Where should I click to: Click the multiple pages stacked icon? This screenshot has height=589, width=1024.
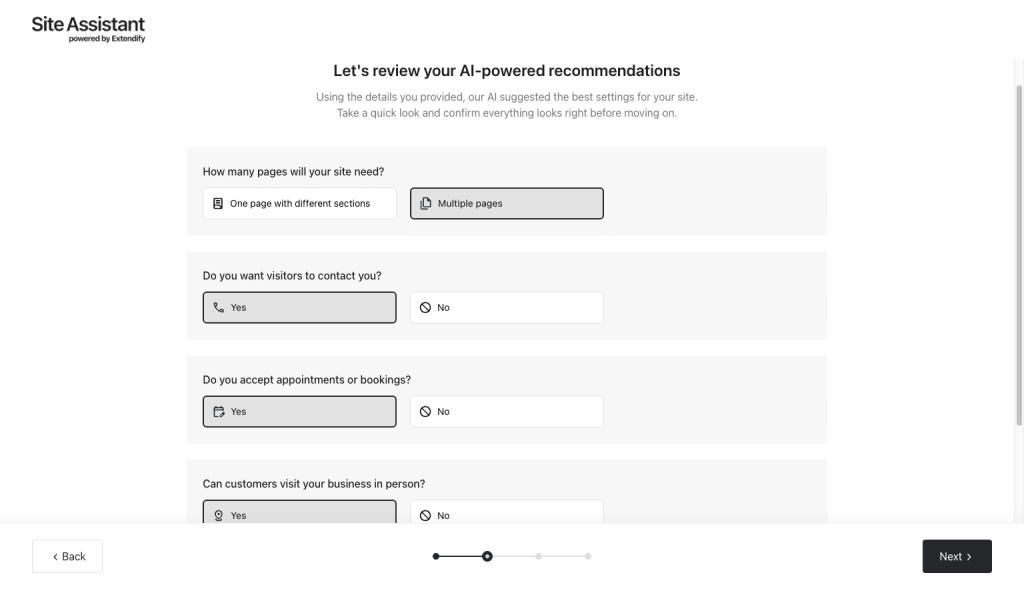426,204
